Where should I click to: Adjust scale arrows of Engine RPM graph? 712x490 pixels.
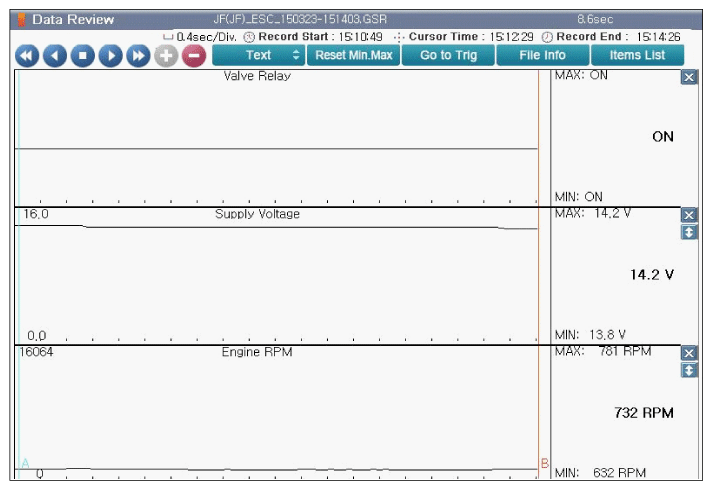point(689,371)
